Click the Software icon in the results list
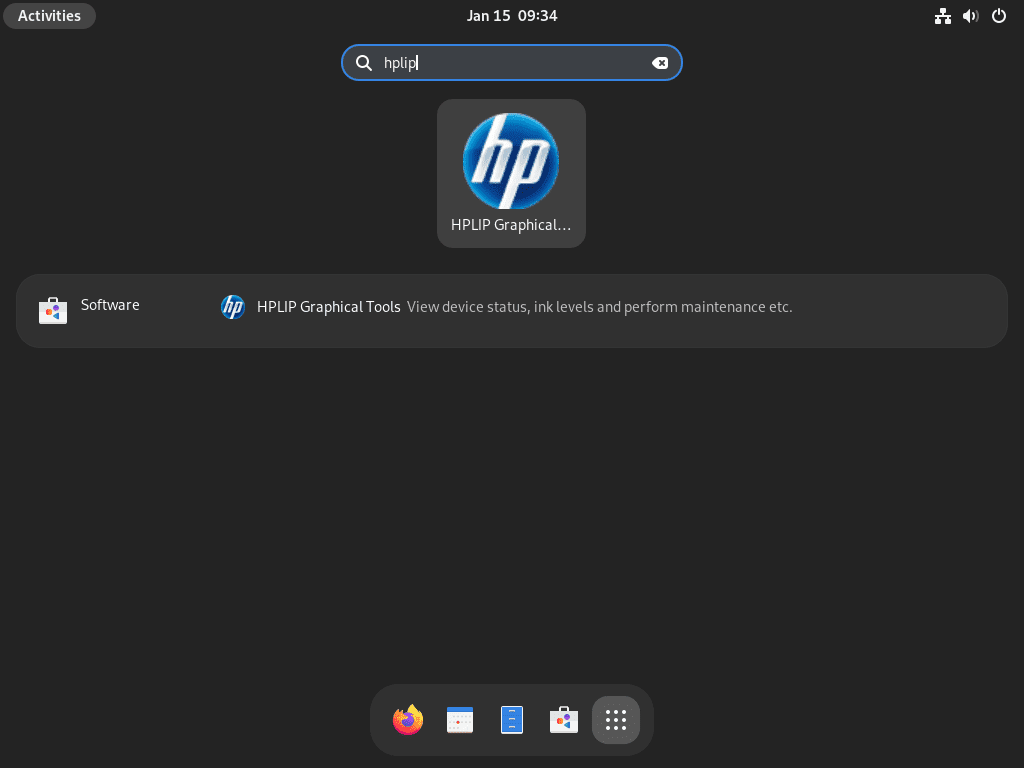Viewport: 1024px width, 768px height. point(52,309)
